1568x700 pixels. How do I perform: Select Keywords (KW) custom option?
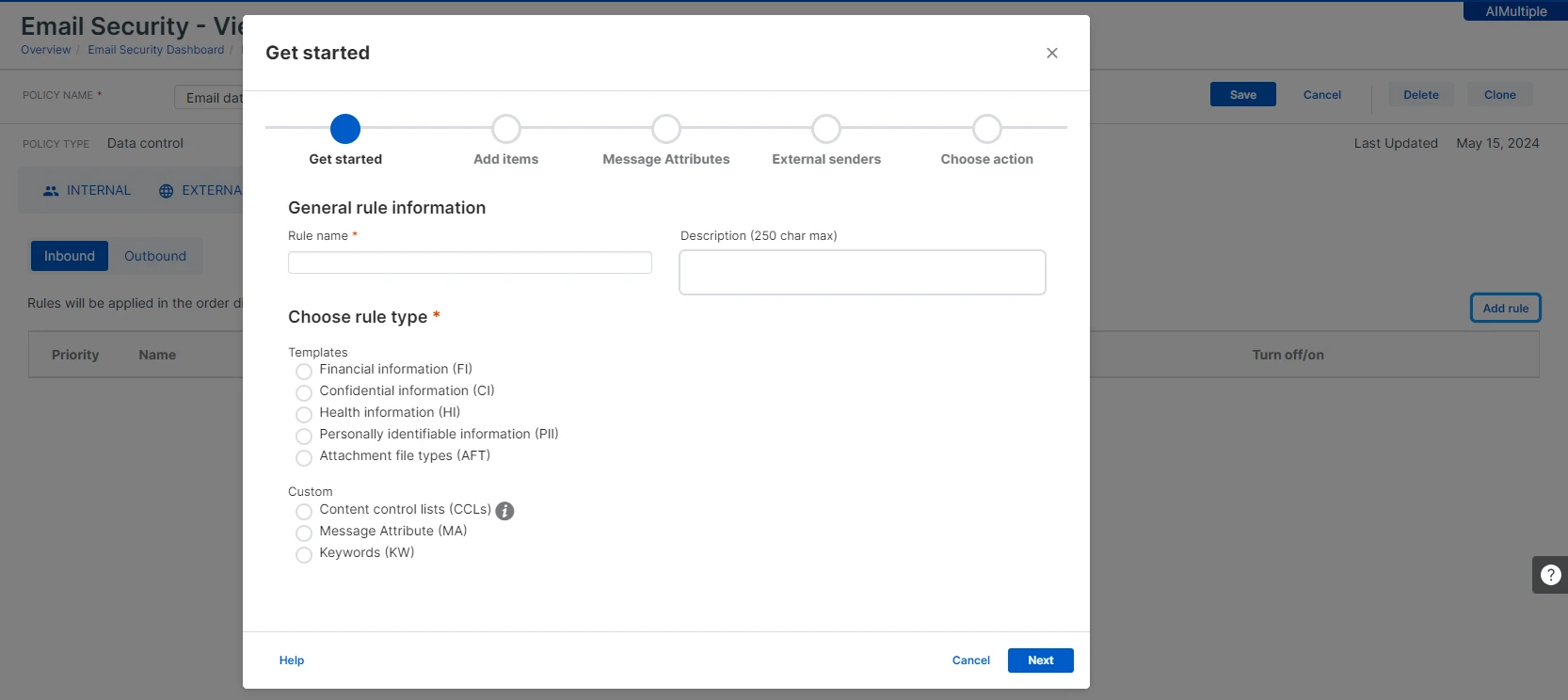pyautogui.click(x=304, y=554)
